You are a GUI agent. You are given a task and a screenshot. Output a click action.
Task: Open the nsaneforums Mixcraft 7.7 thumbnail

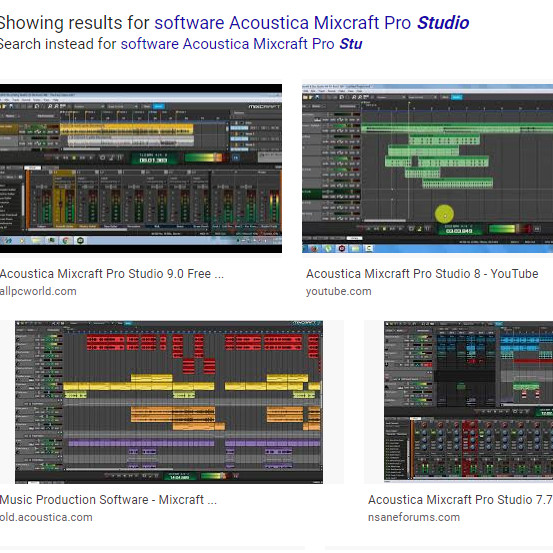coord(468,401)
